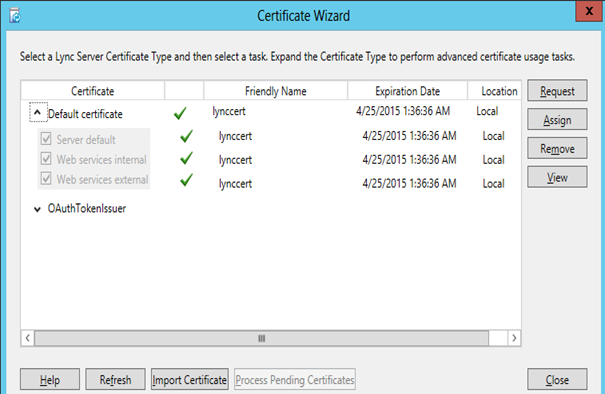Click Local in the Web services internal row
605x394 pixels.
coord(493,160)
